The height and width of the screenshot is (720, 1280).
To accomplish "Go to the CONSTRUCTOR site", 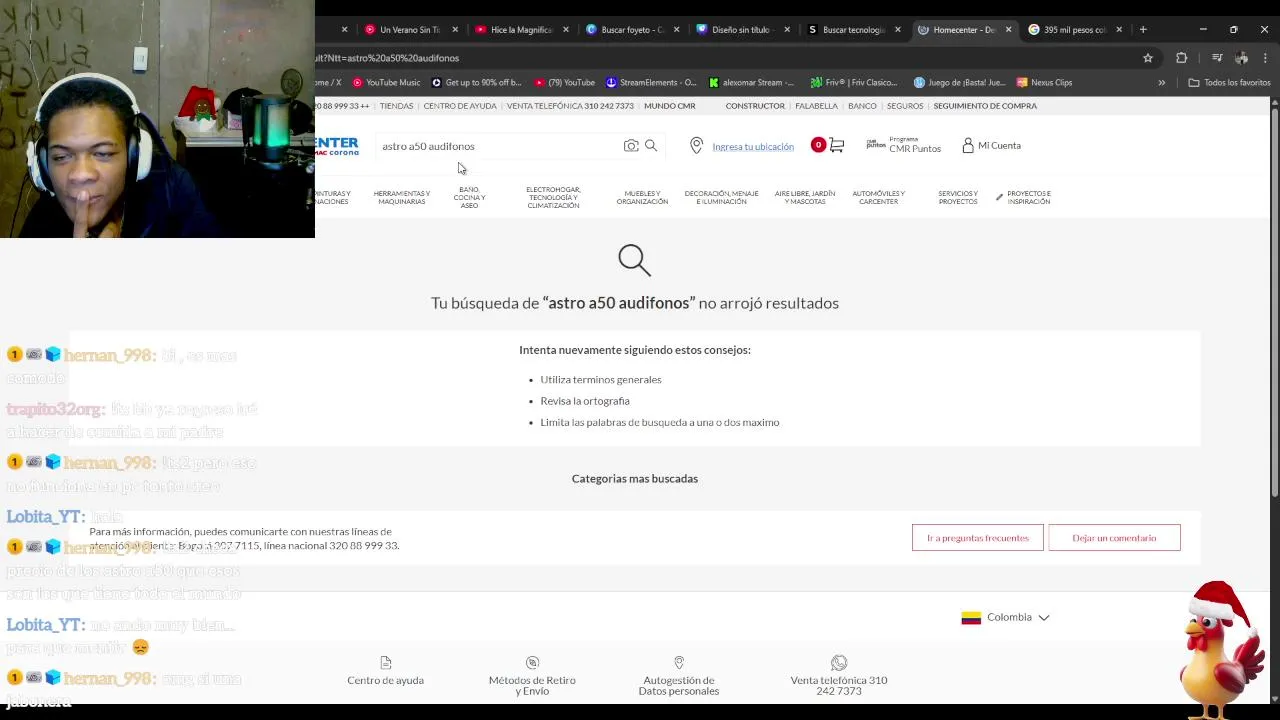I will 755,106.
